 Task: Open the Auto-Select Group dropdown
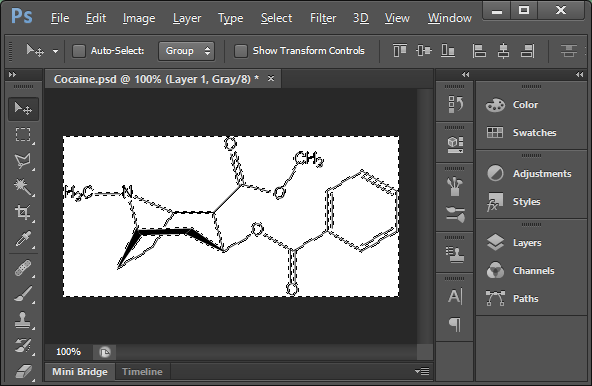[187, 51]
